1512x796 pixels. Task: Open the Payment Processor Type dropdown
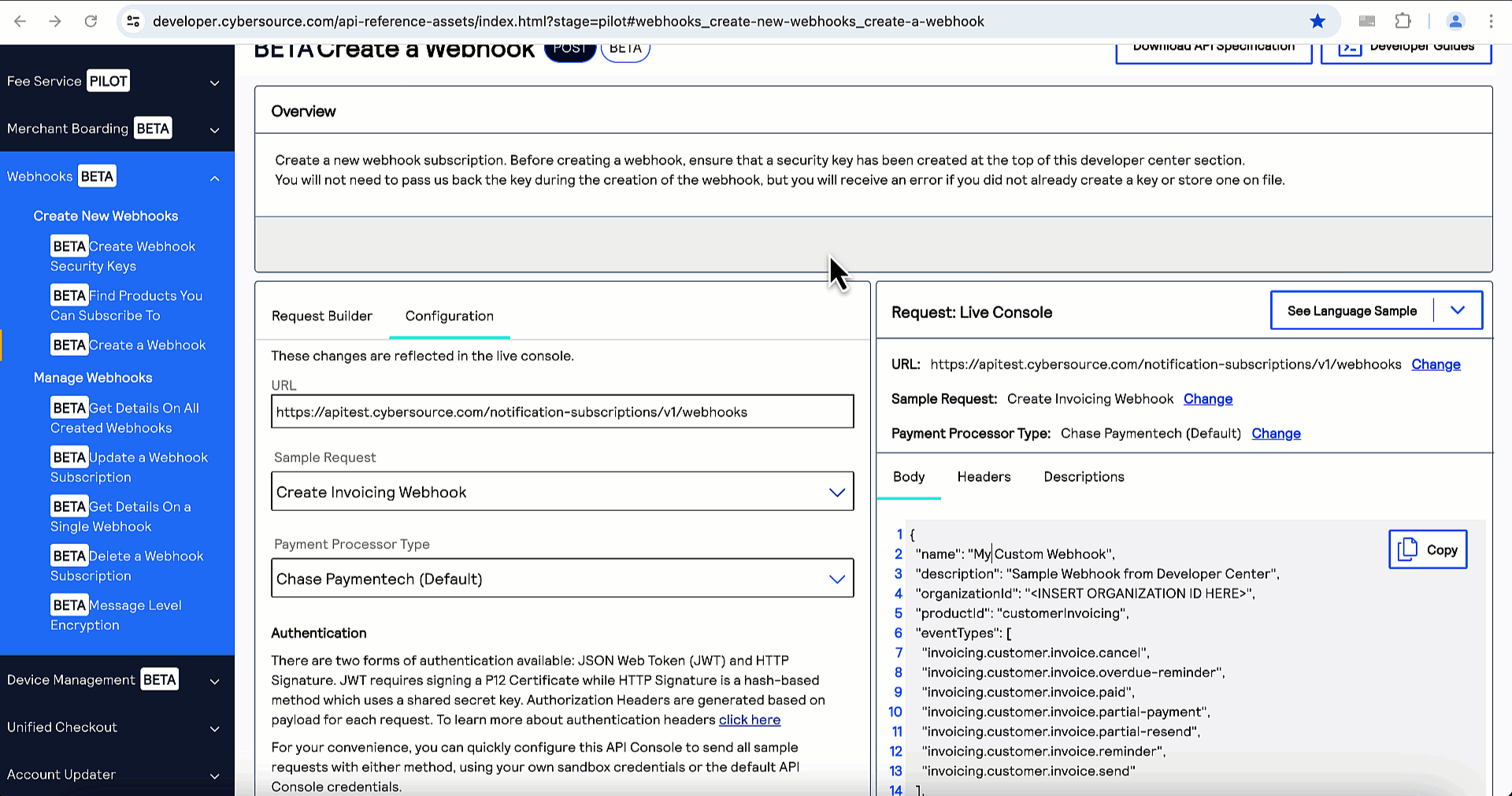point(561,579)
